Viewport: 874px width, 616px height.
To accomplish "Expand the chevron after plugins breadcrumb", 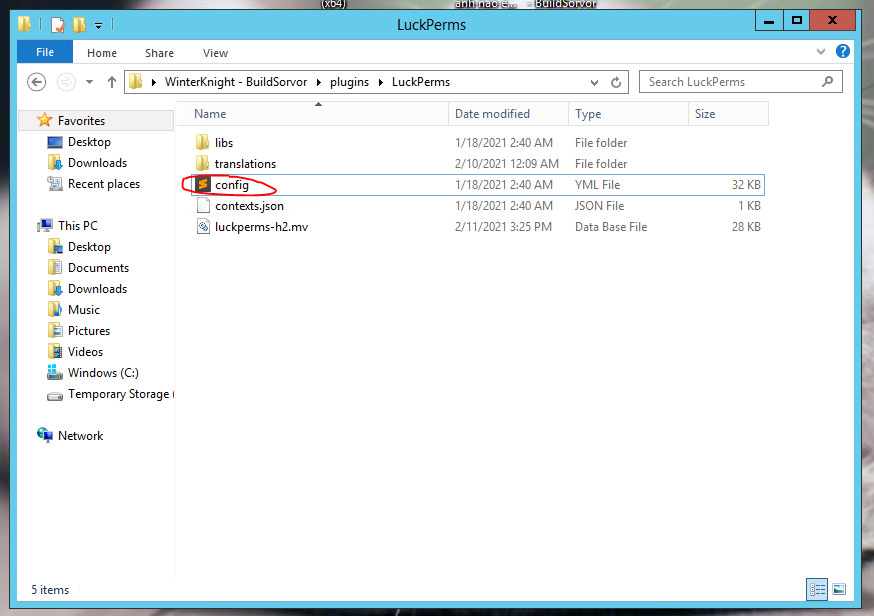I will [381, 83].
